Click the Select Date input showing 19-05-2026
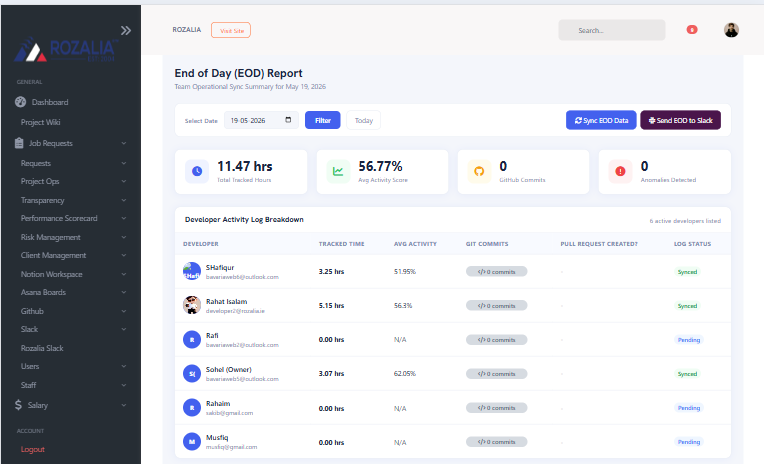 (261, 120)
